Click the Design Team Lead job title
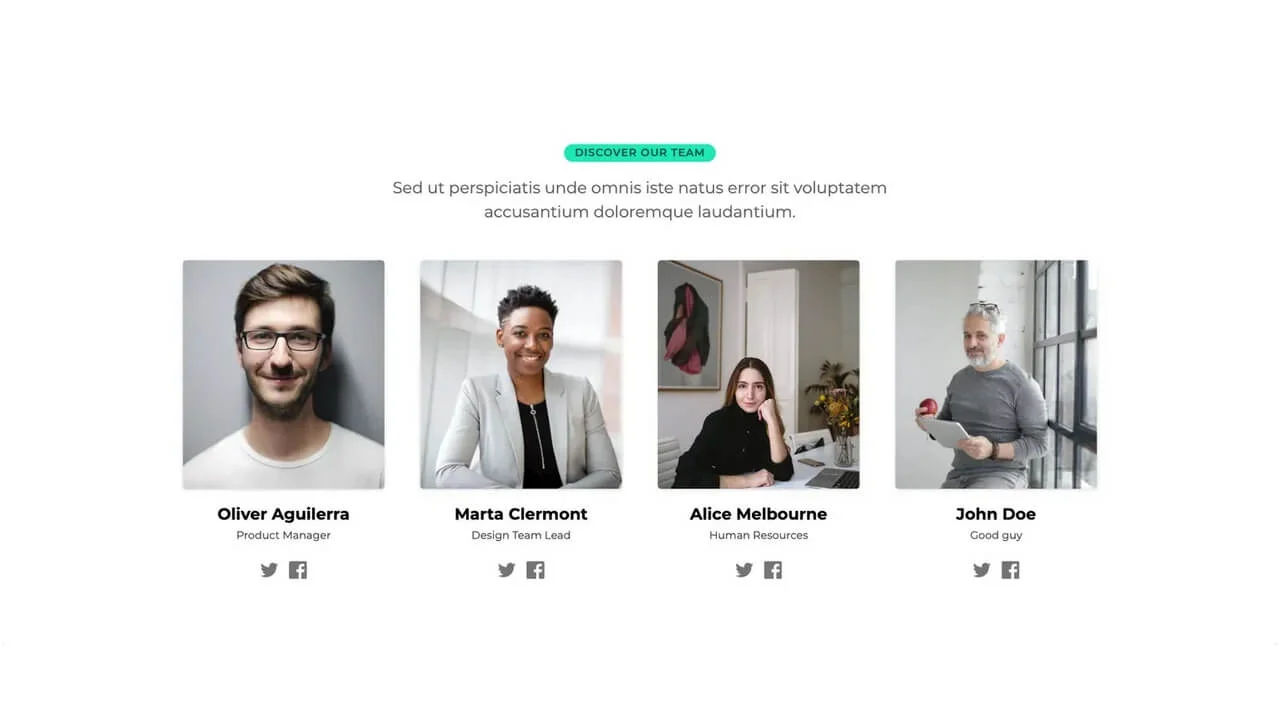 [x=521, y=535]
